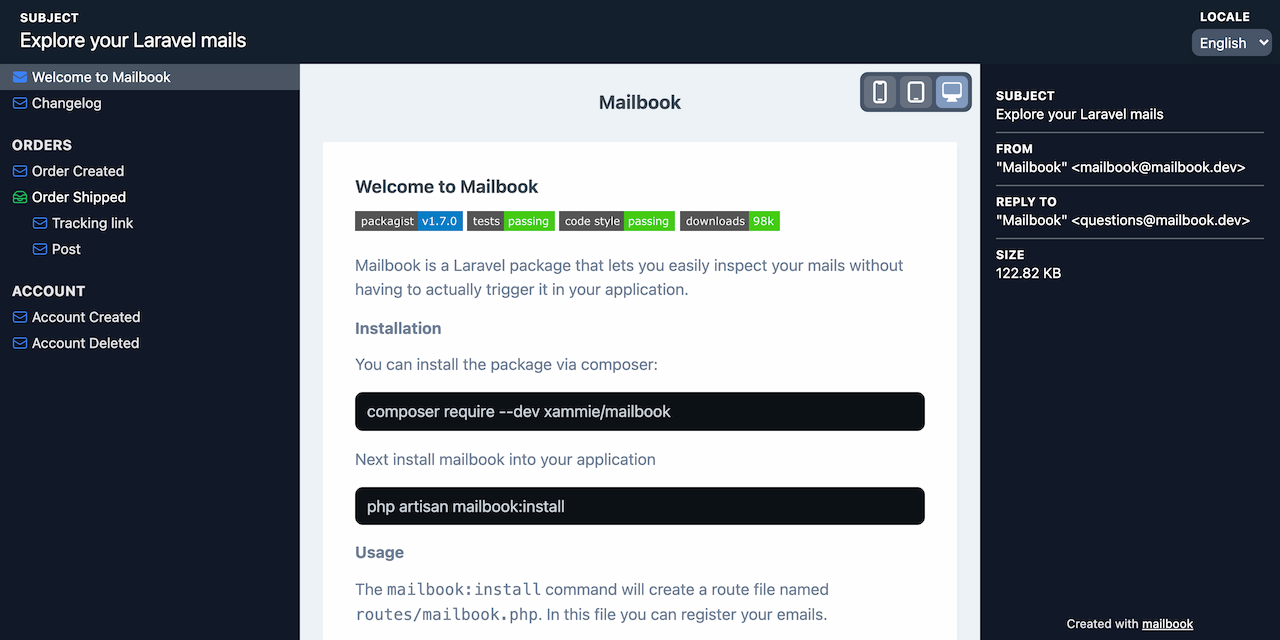Click envelope icon beside Order Created

pos(20,171)
